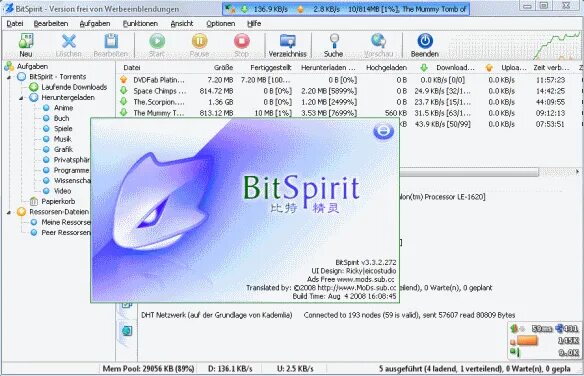Select Laufende Downloads in tree
The height and width of the screenshot is (376, 584).
pos(74,87)
